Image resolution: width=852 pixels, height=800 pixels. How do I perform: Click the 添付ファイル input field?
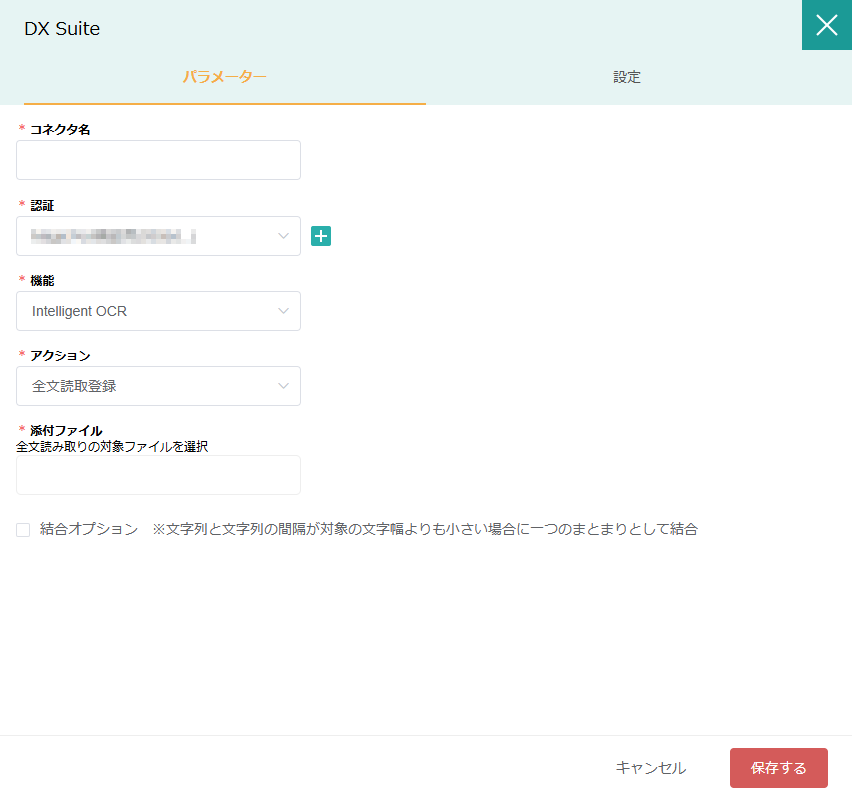click(158, 475)
